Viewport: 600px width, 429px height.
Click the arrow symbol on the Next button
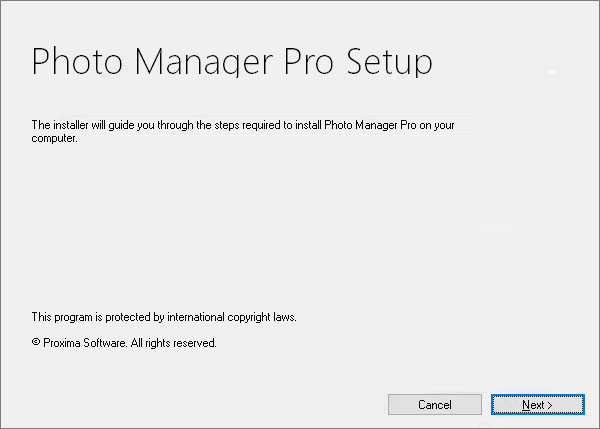pyautogui.click(x=550, y=405)
